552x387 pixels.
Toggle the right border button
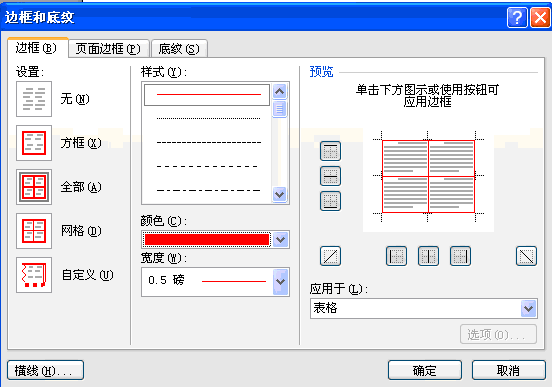pos(460,256)
